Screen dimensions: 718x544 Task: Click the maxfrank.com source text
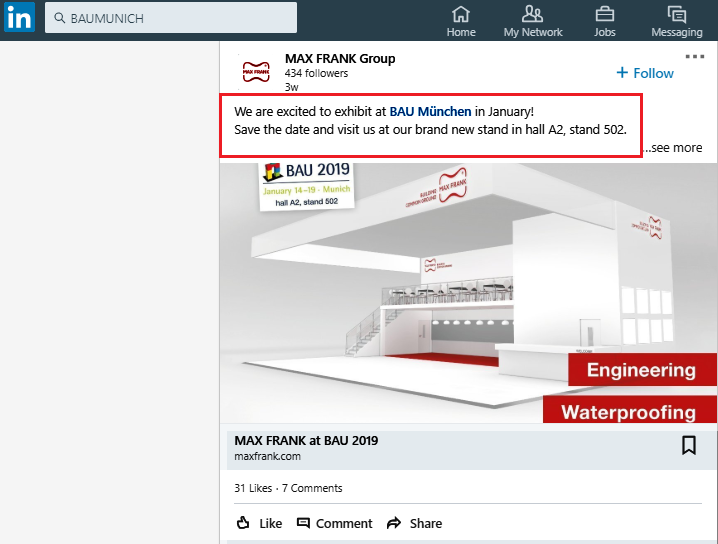click(267, 457)
